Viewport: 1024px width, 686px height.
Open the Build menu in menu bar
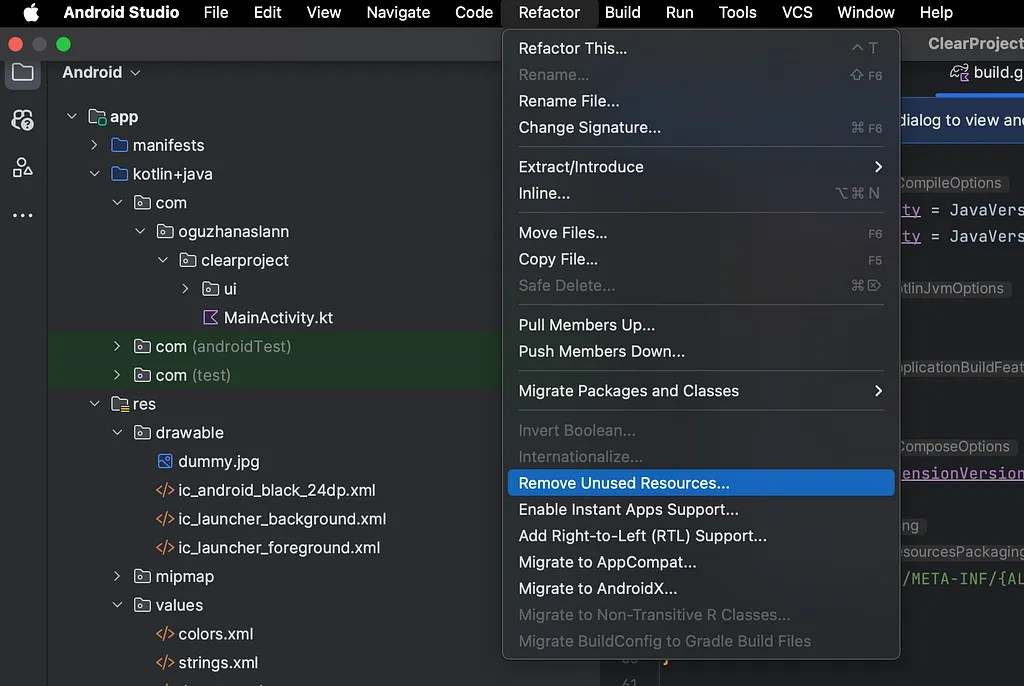pyautogui.click(x=622, y=13)
